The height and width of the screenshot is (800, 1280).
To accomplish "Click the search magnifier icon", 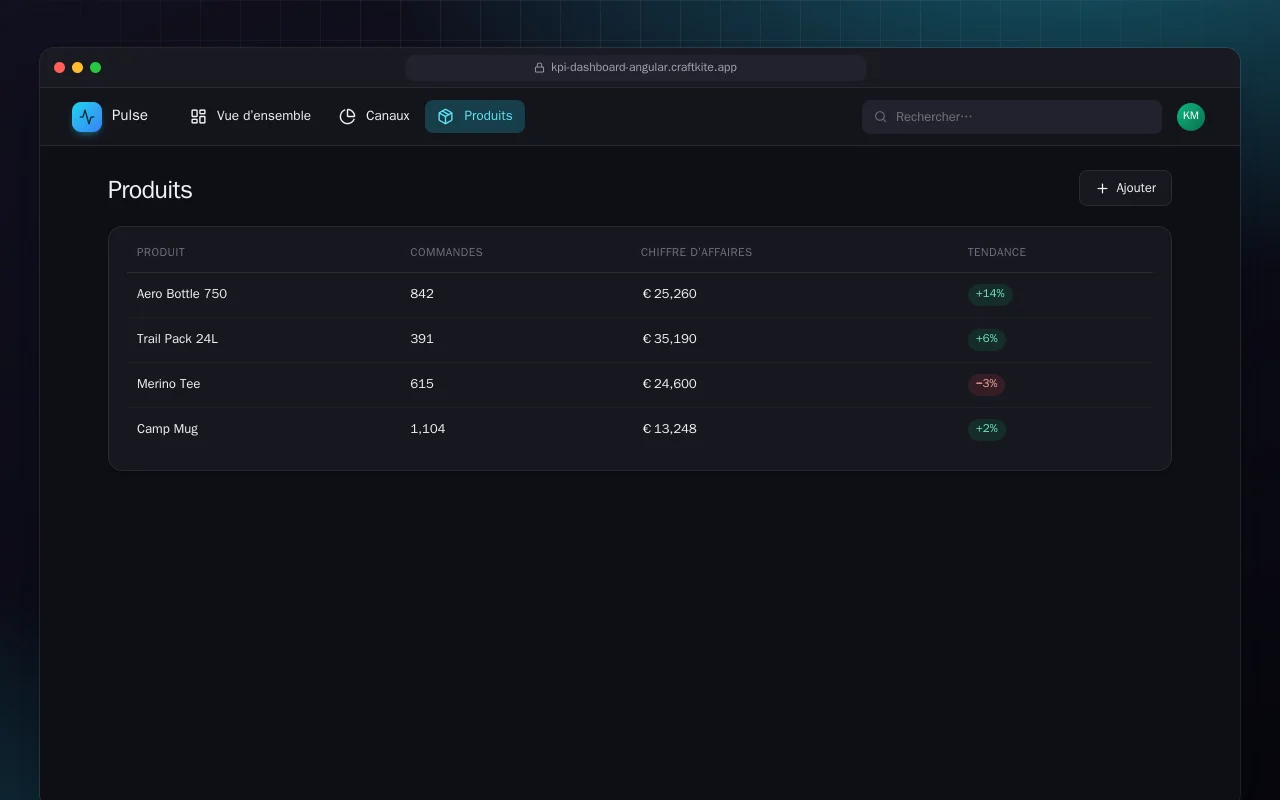I will coord(881,117).
